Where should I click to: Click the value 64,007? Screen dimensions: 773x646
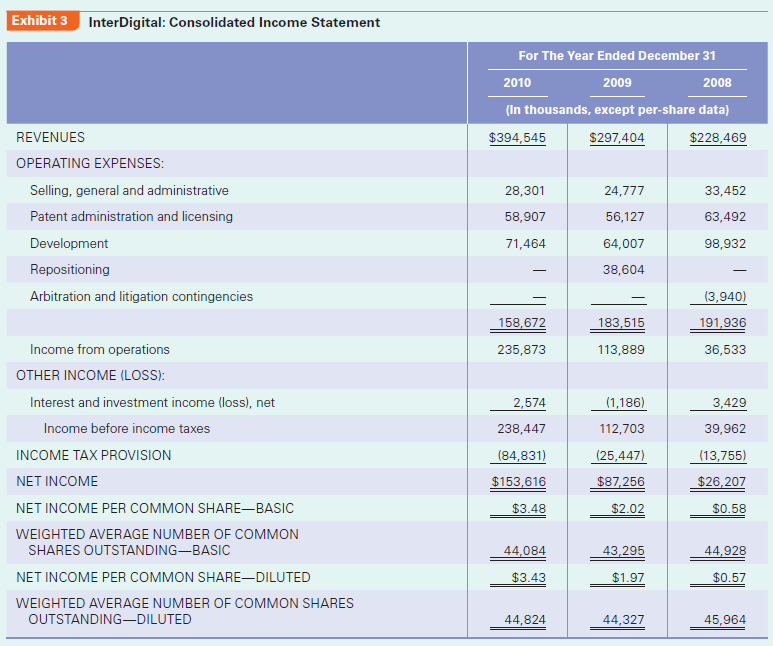click(x=624, y=244)
